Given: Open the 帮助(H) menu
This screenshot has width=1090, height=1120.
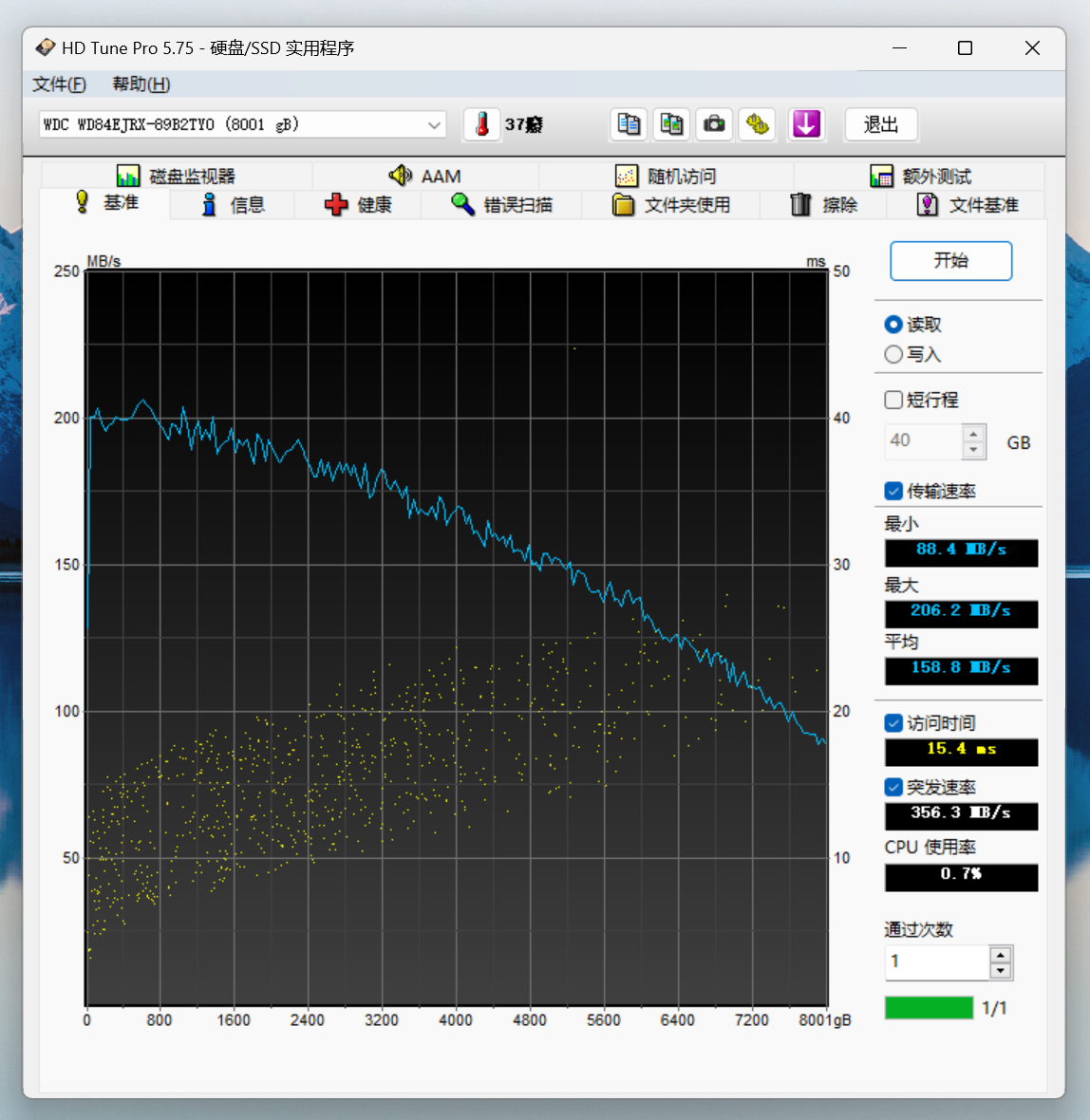Looking at the screenshot, I should coord(141,84).
